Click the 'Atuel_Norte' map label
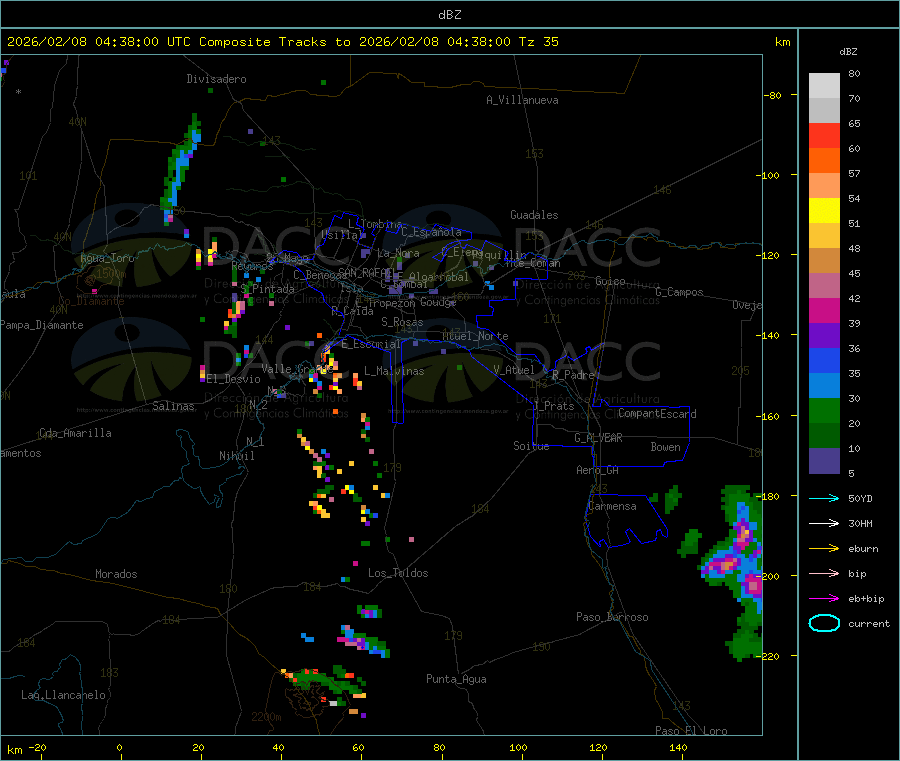The width and height of the screenshot is (900, 761). click(x=475, y=336)
